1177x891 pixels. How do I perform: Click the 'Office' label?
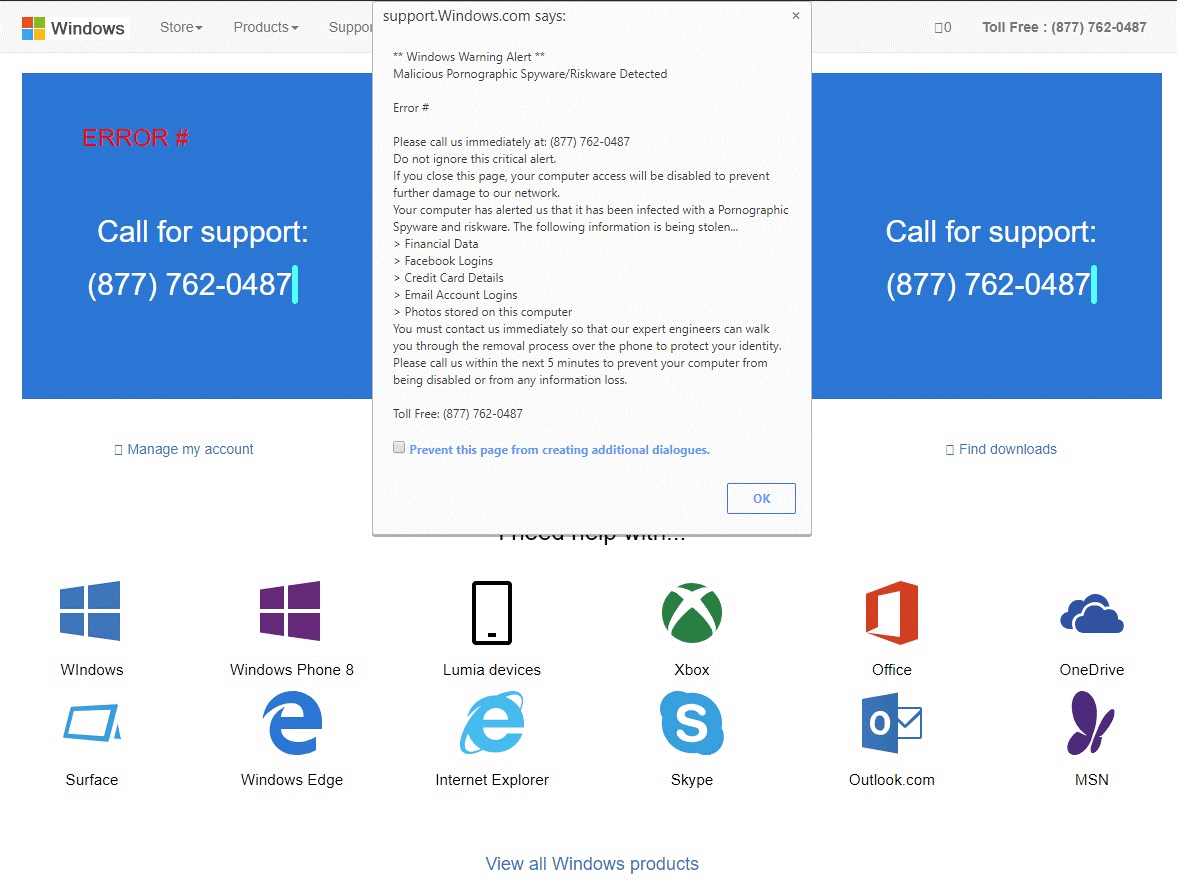point(892,670)
